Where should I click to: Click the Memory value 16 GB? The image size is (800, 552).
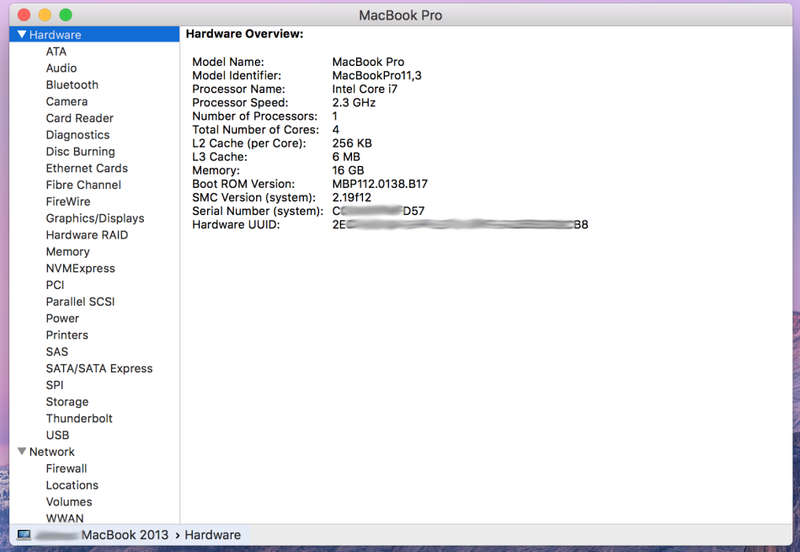[x=348, y=170]
